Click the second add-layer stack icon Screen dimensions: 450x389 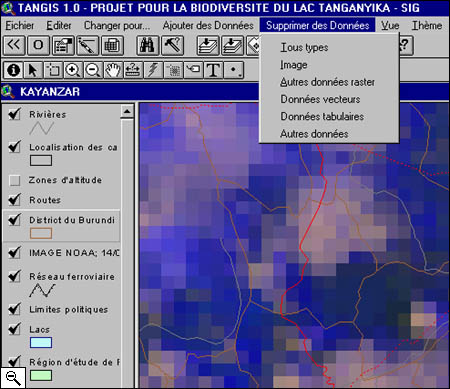click(x=233, y=45)
